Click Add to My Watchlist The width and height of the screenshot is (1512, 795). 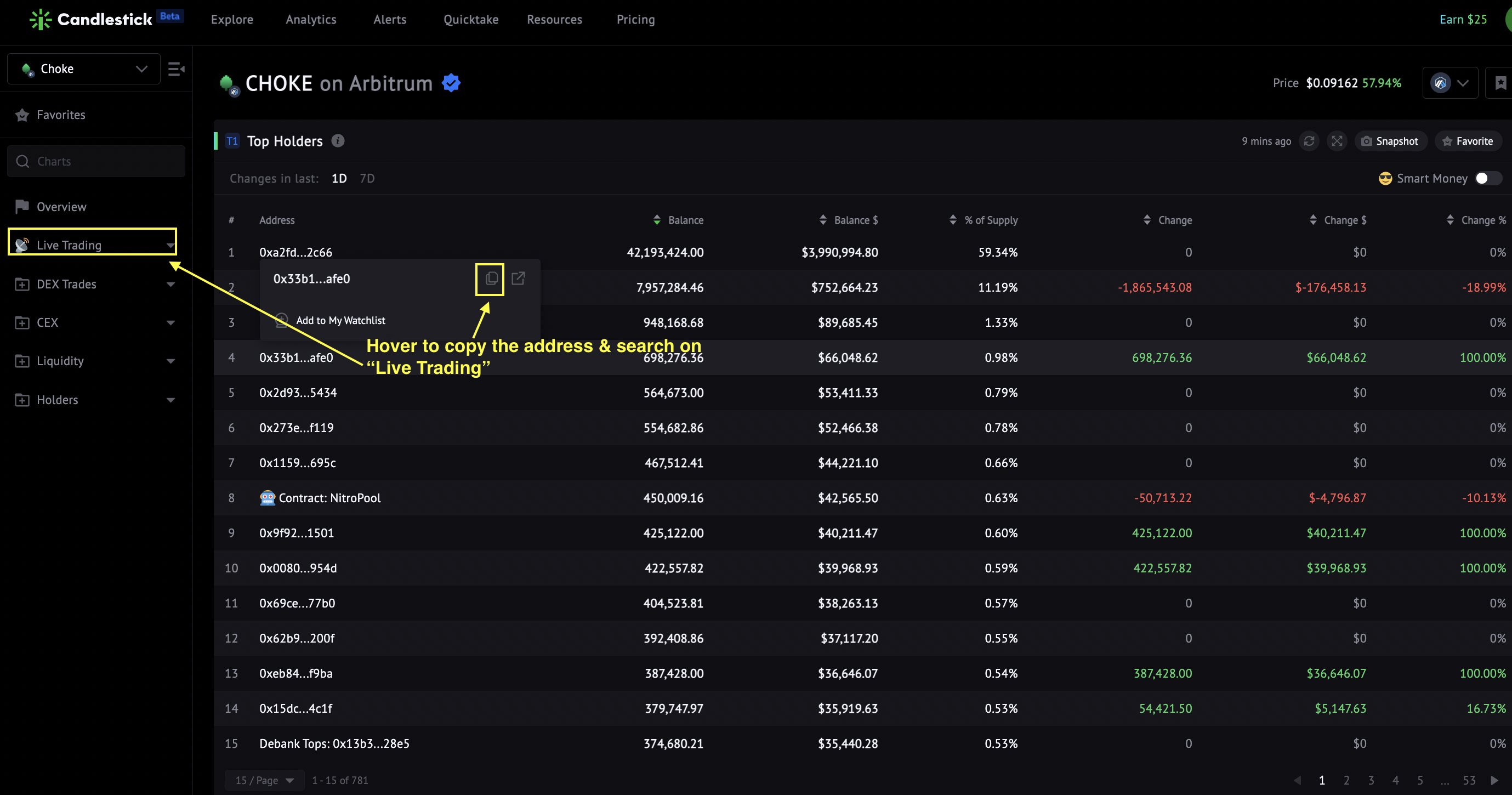point(340,321)
